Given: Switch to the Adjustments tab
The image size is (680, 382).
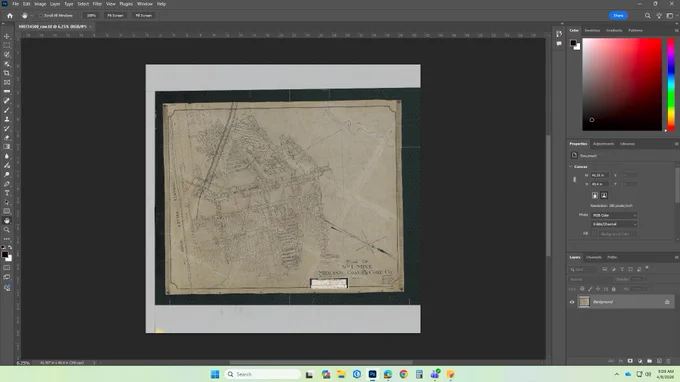Looking at the screenshot, I should point(603,144).
